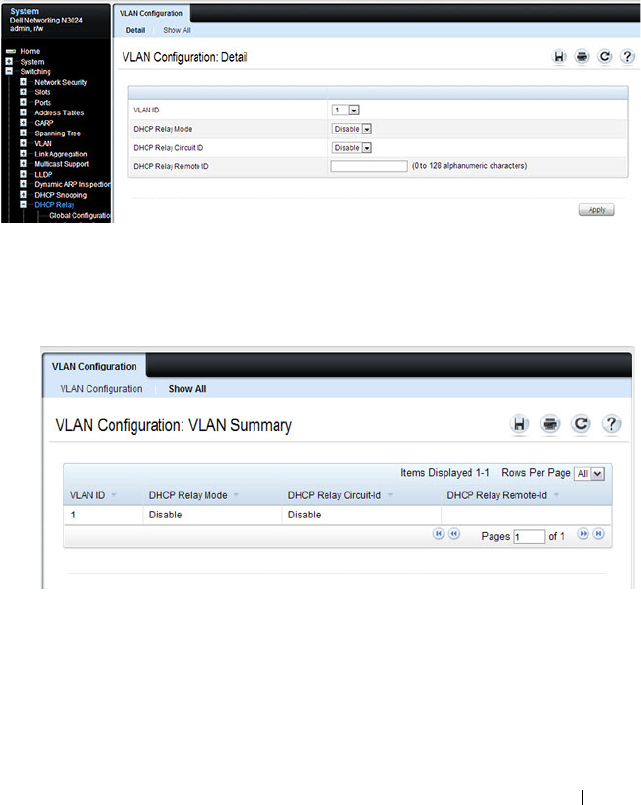Viewport: 641px width, 805px height.
Task: Expand the Ports tree node
Action: (23, 102)
